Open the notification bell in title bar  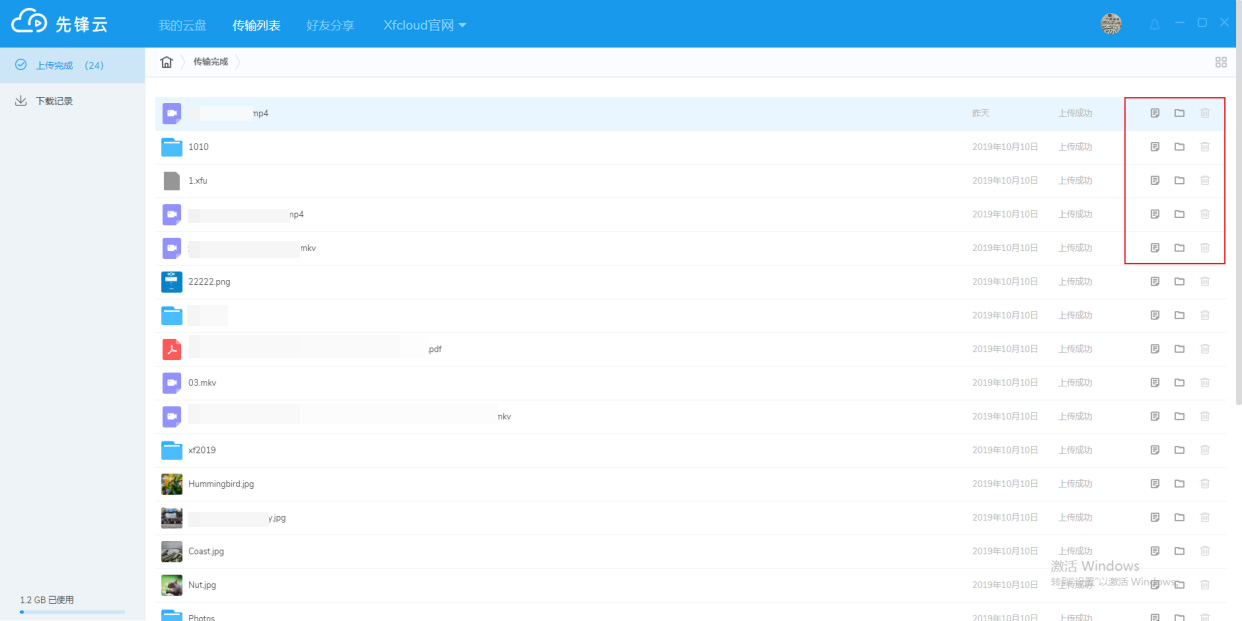pyautogui.click(x=1155, y=24)
